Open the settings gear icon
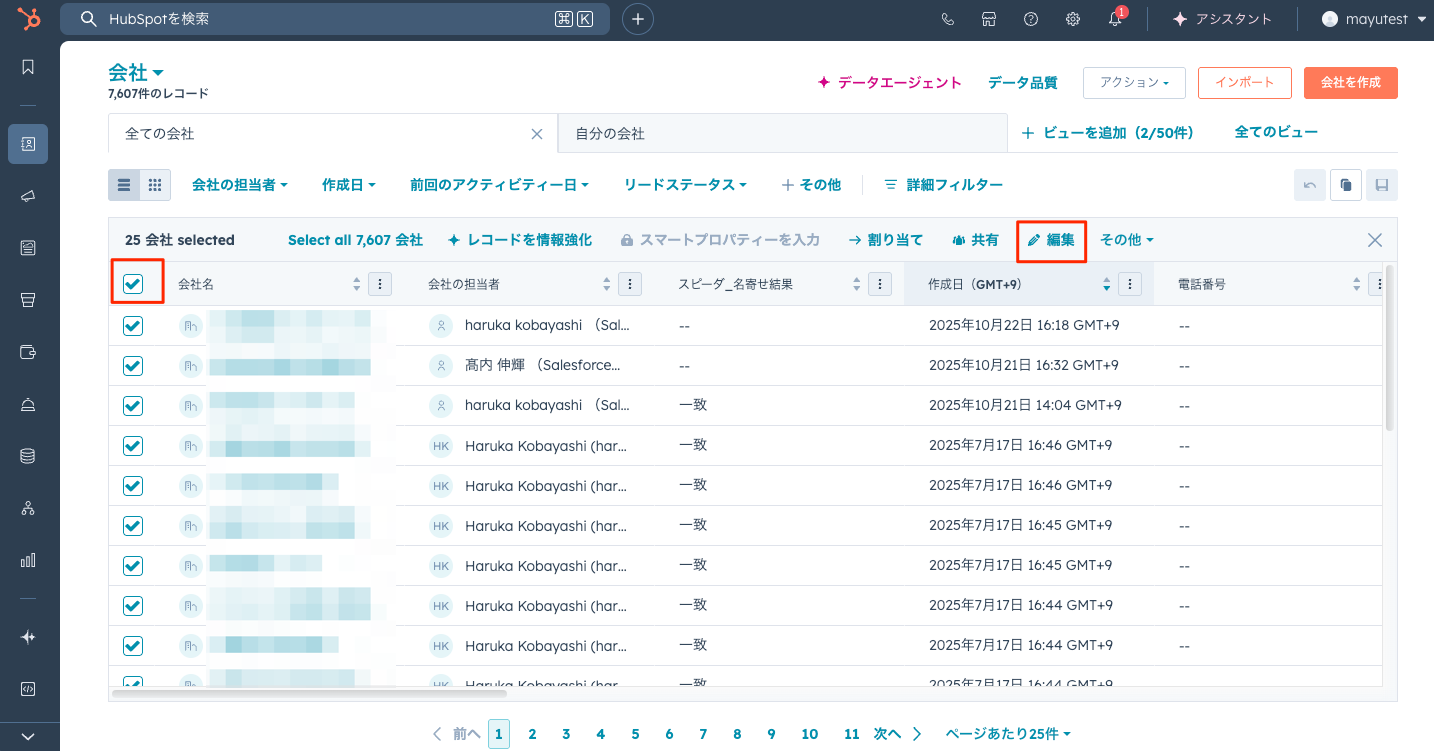This screenshot has width=1434, height=751. [x=1073, y=19]
